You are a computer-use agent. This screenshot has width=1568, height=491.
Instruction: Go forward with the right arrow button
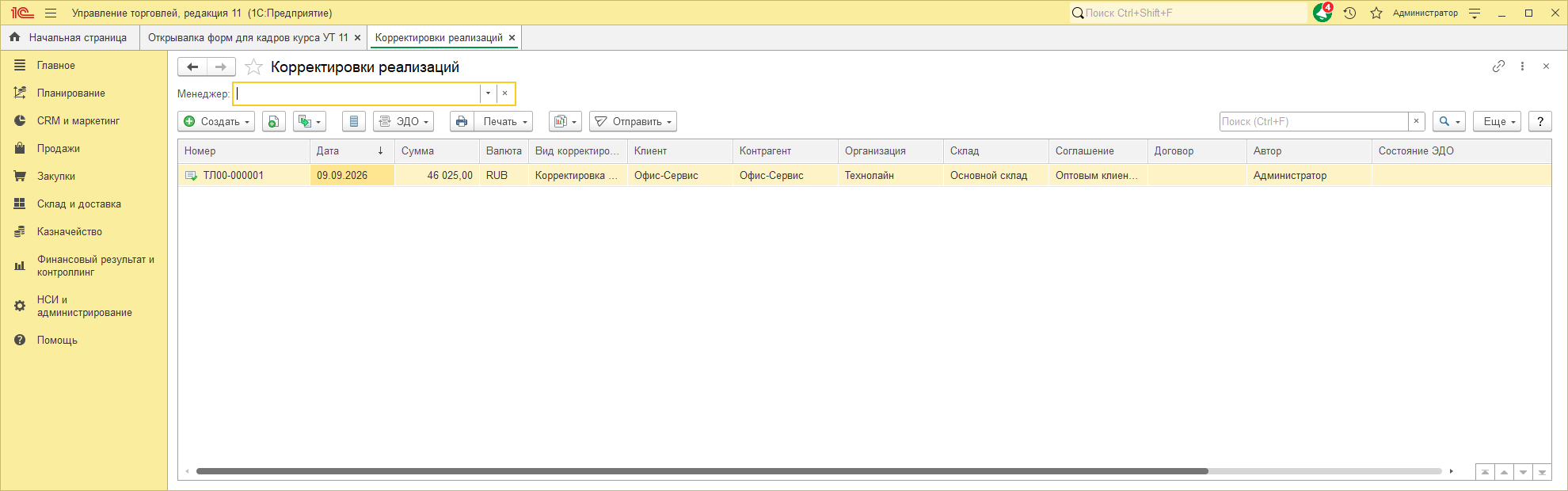(x=221, y=67)
